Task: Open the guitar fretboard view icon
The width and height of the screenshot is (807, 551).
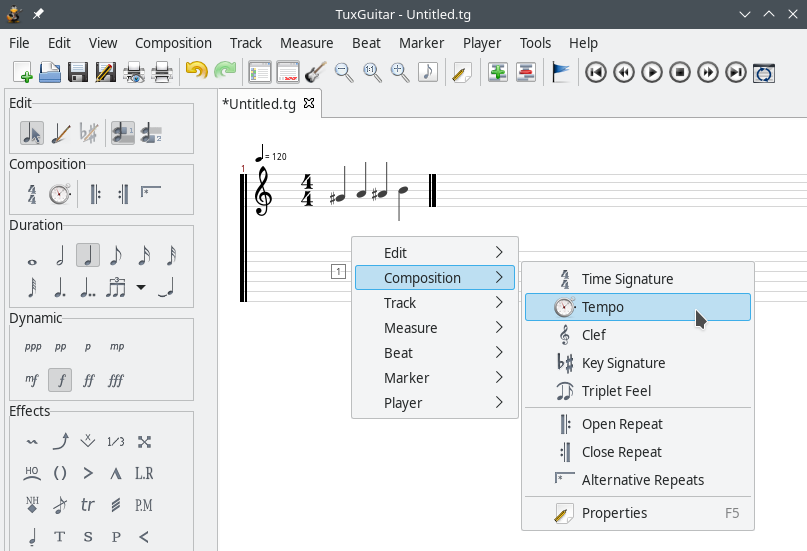Action: (x=316, y=72)
